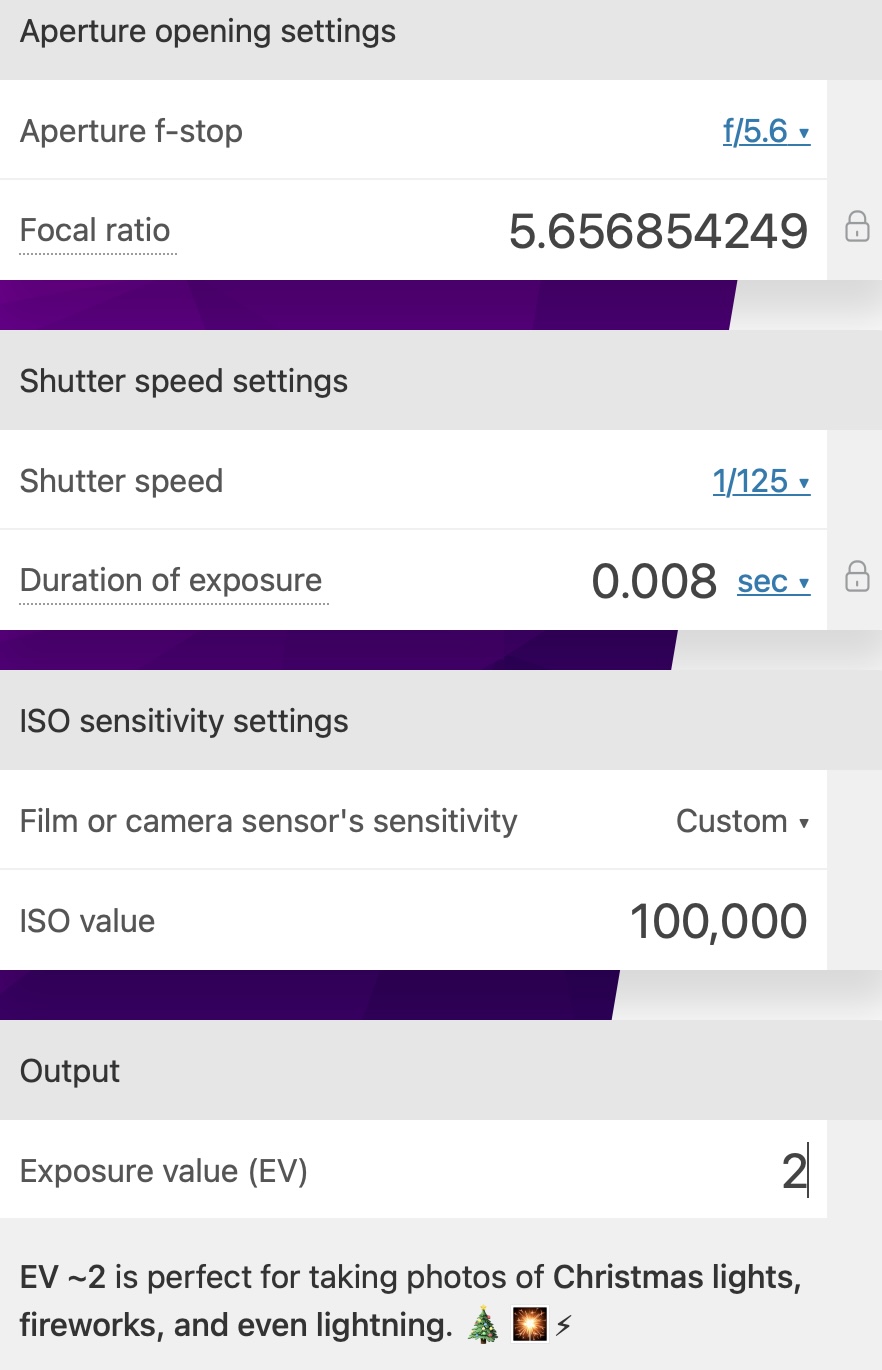Viewport: 882px width, 1370px height.
Task: Open the 1/125 shutter speed dropdown
Action: tap(761, 481)
